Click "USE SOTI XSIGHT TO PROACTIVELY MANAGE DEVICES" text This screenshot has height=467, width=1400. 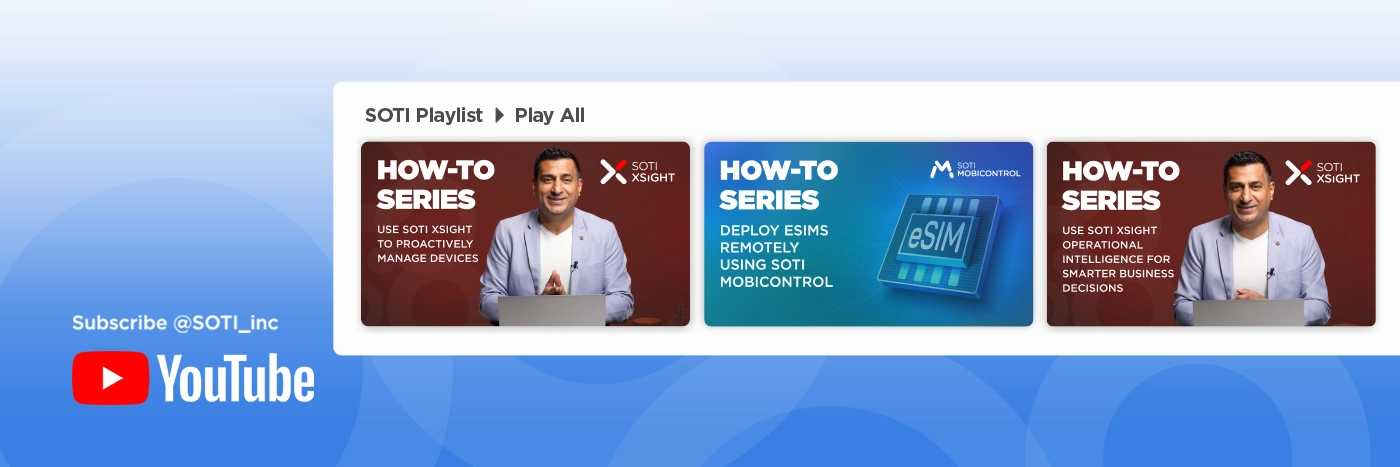click(x=428, y=244)
